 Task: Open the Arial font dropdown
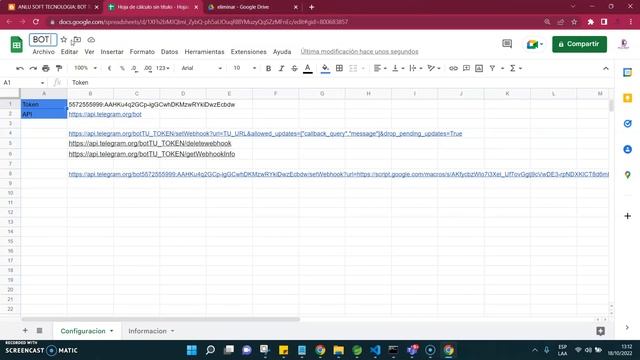point(201,68)
